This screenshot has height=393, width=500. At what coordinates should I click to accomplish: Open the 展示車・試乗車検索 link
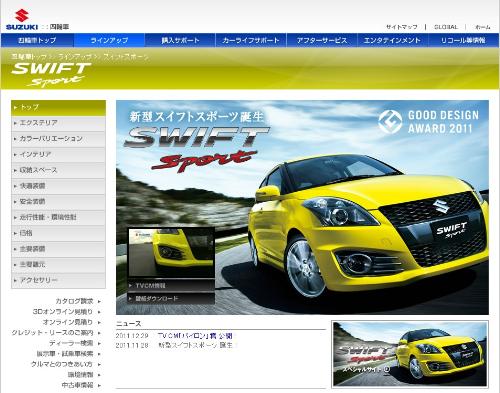65,354
